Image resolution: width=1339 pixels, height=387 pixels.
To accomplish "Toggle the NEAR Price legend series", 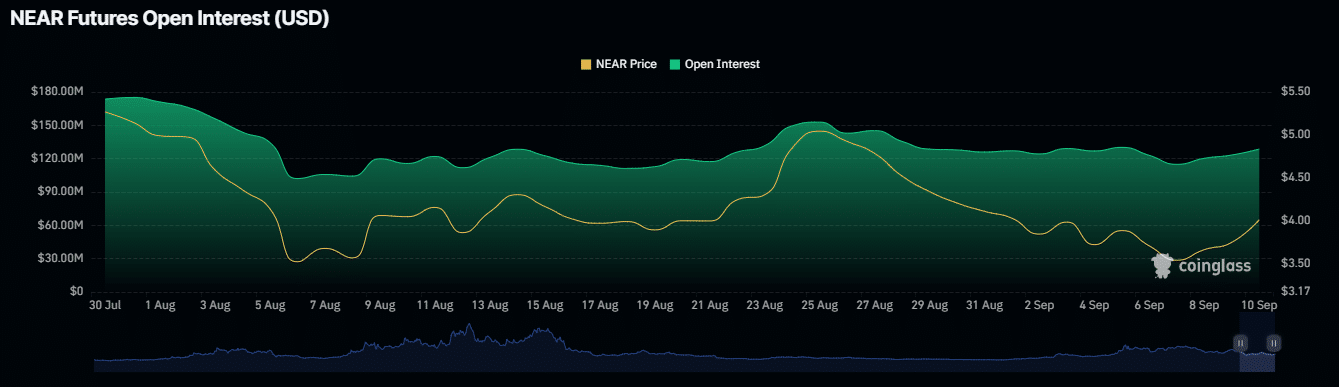I will [x=618, y=64].
